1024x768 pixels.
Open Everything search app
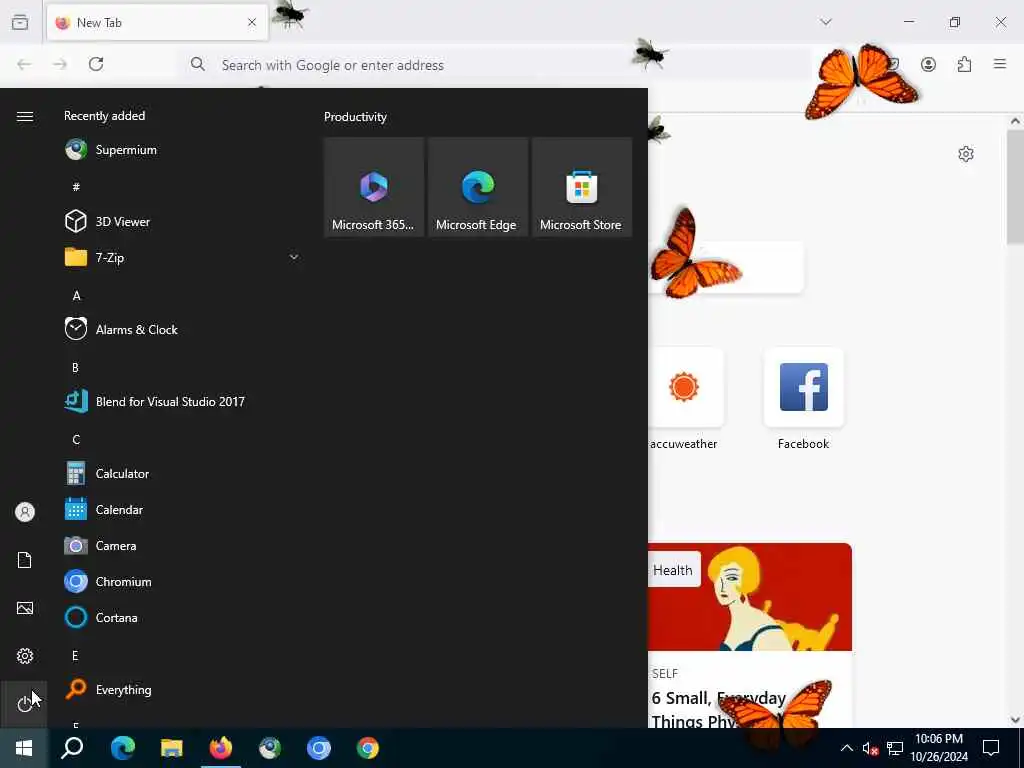click(182, 689)
